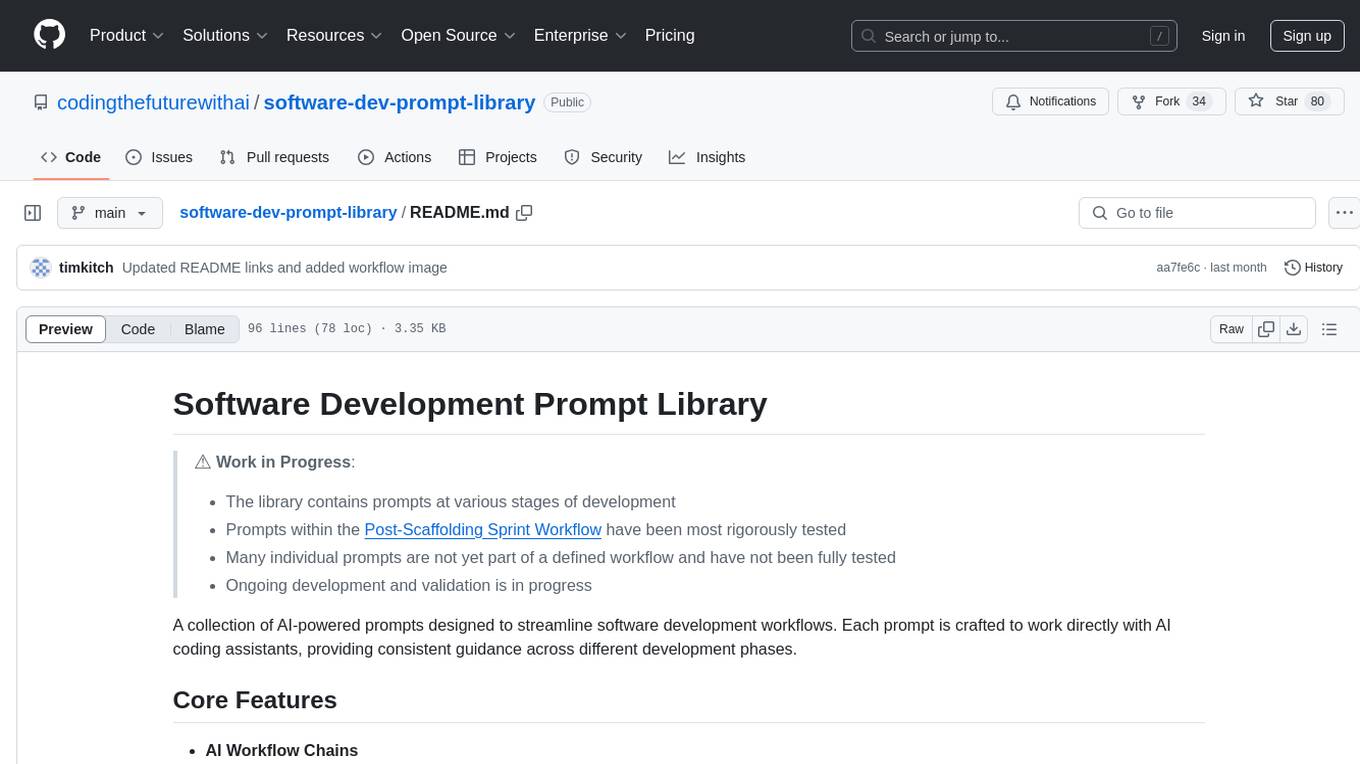Select the Blame view

pos(204,329)
